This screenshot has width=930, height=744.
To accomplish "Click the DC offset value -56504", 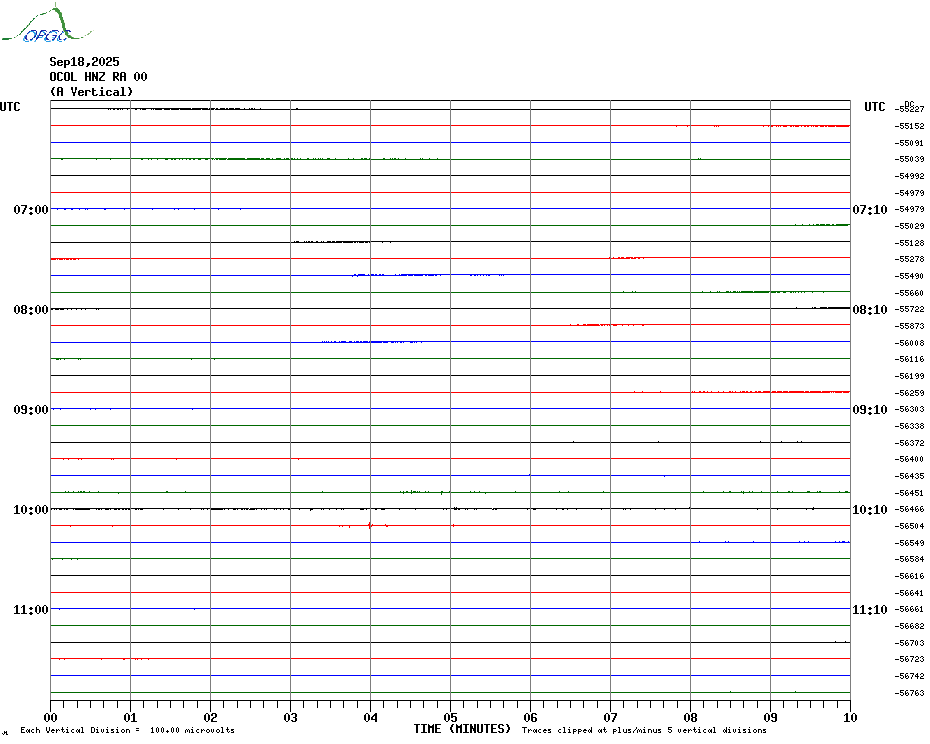I will [910, 526].
